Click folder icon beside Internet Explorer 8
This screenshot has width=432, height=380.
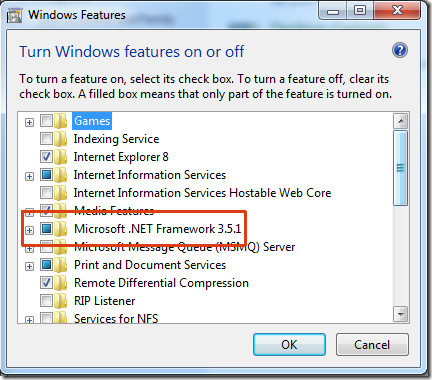61,157
